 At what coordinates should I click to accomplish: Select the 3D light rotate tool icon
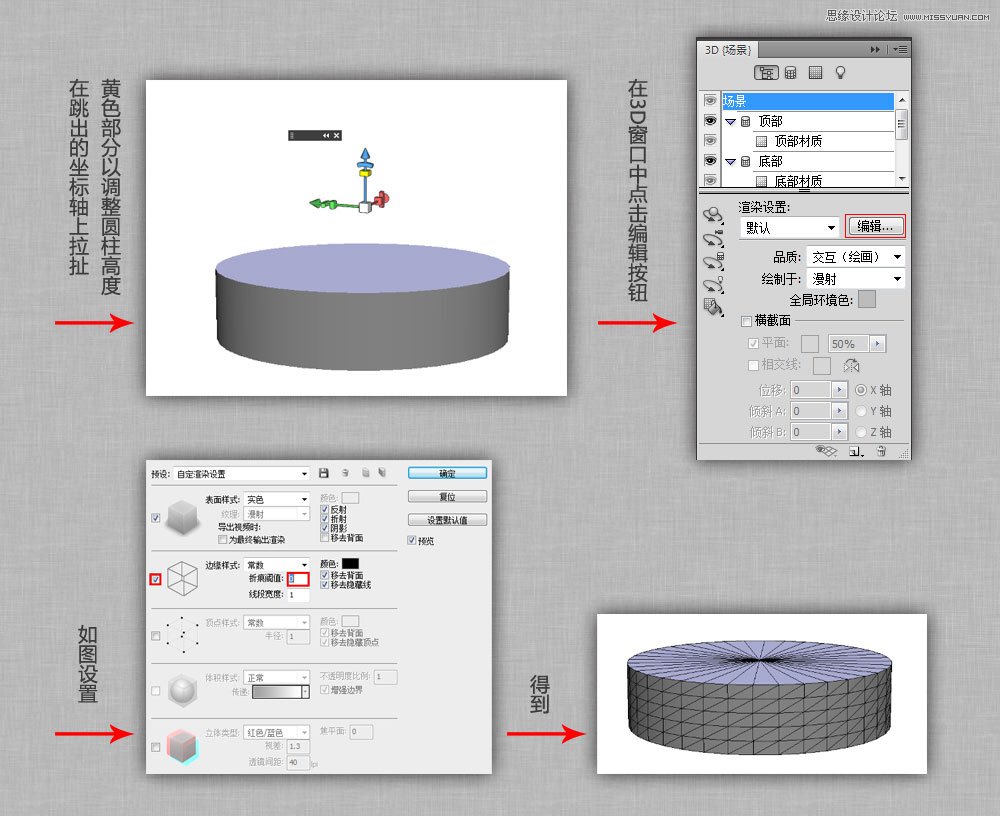click(713, 285)
